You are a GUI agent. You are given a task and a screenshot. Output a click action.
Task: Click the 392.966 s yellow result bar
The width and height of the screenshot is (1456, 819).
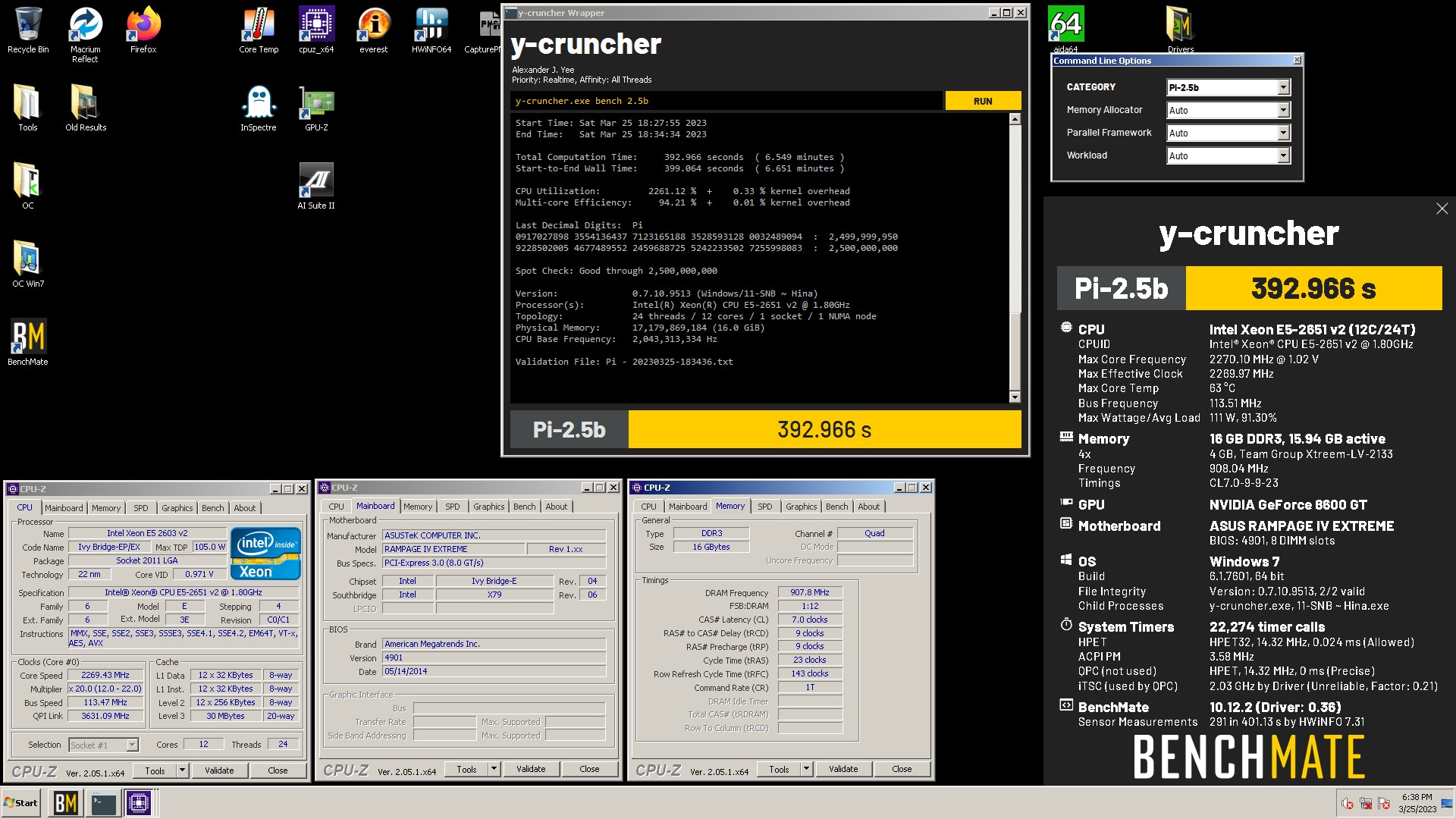coord(824,430)
